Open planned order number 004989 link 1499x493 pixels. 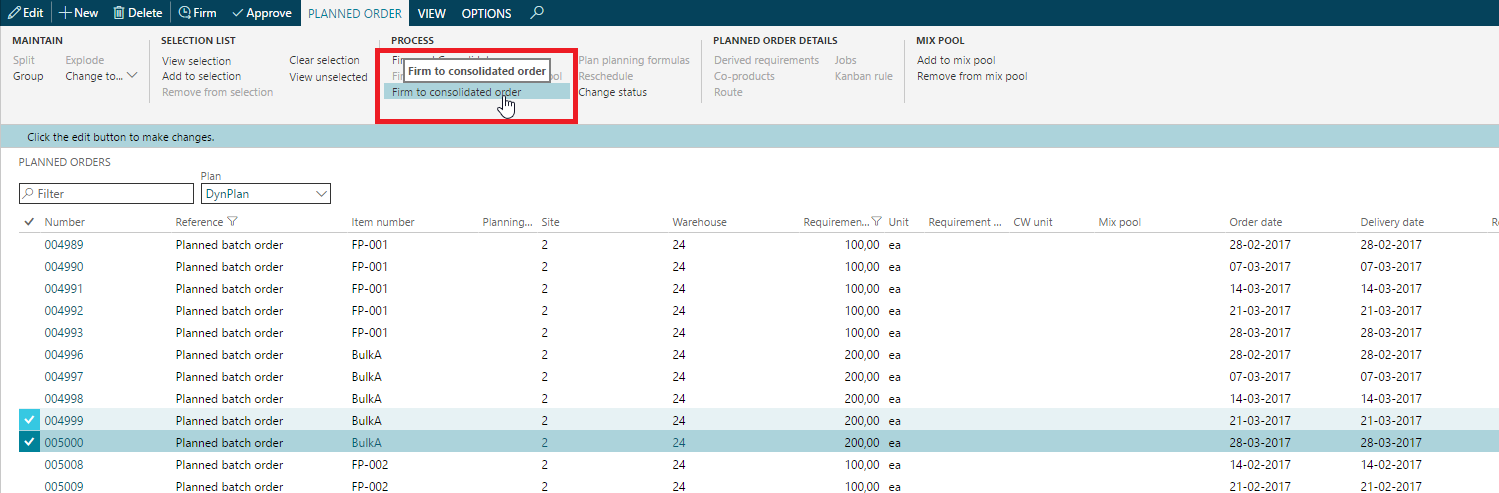64,245
